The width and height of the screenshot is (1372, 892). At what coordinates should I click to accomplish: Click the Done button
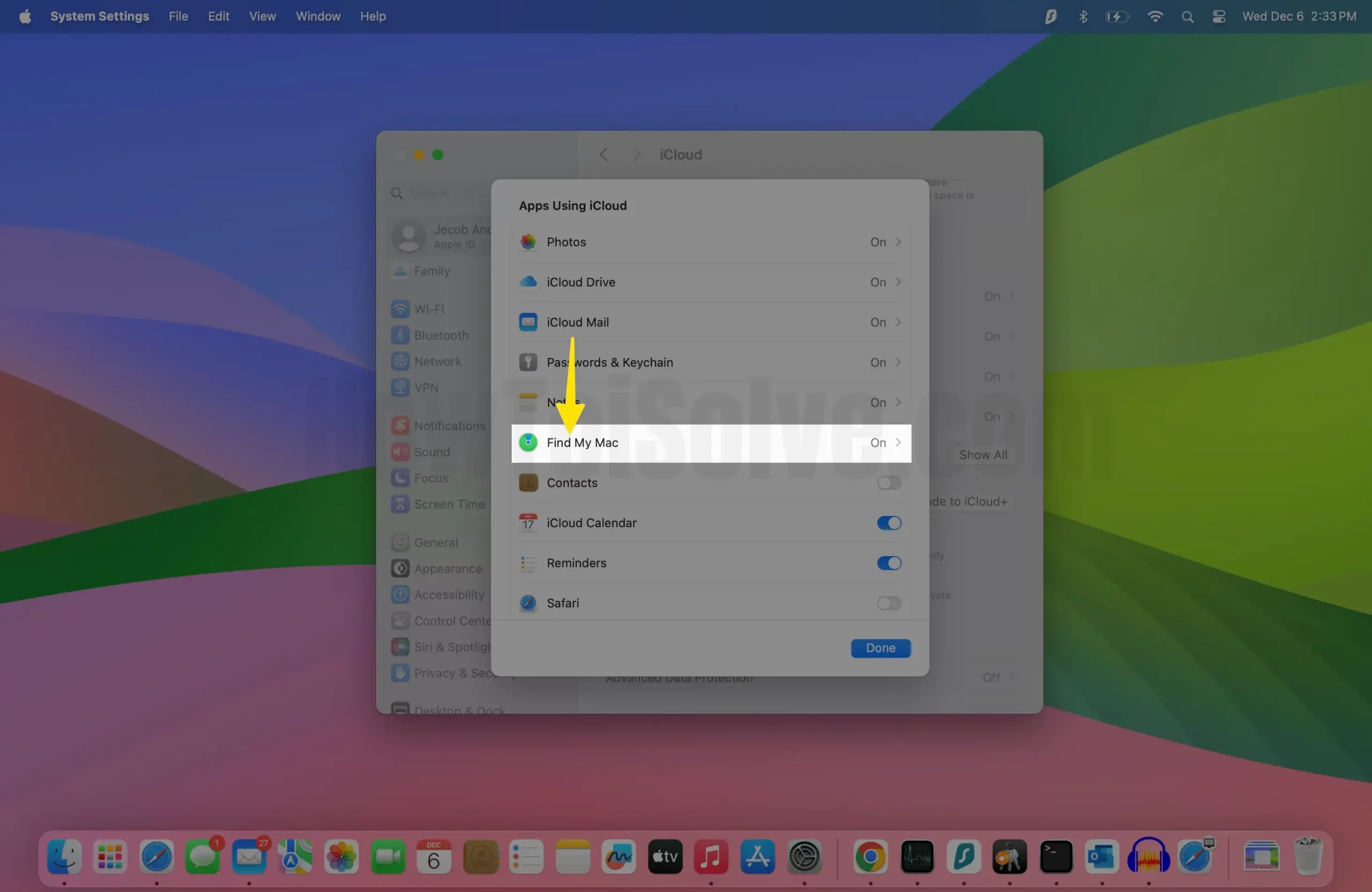[881, 648]
